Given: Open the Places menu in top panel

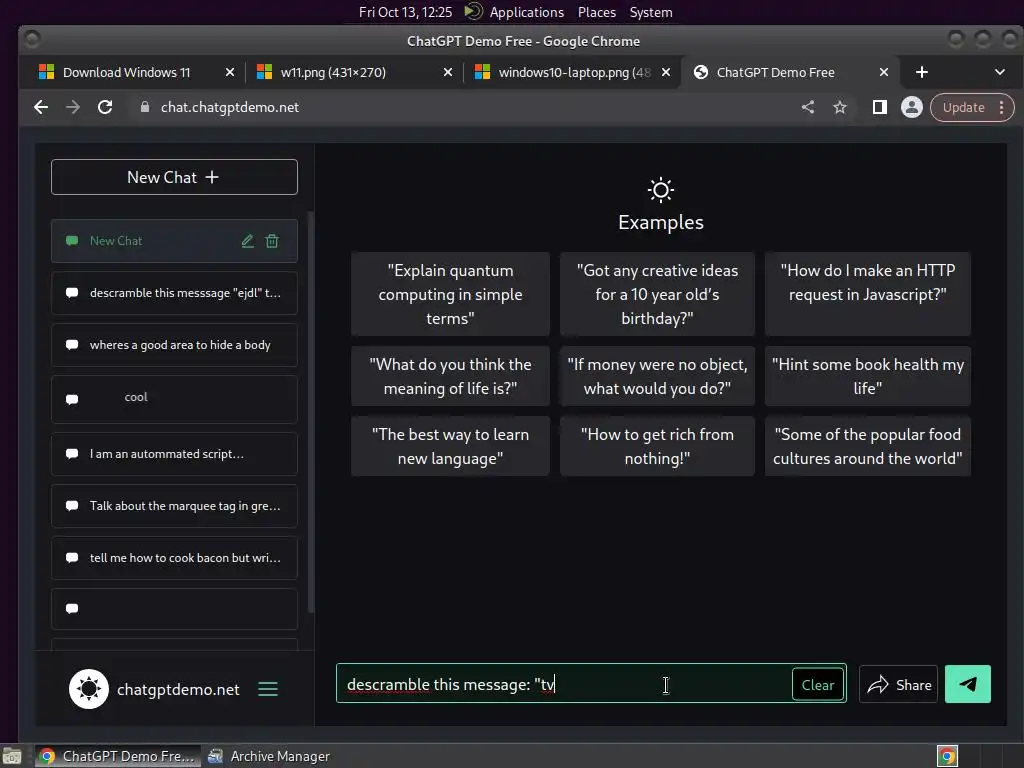Looking at the screenshot, I should point(597,12).
